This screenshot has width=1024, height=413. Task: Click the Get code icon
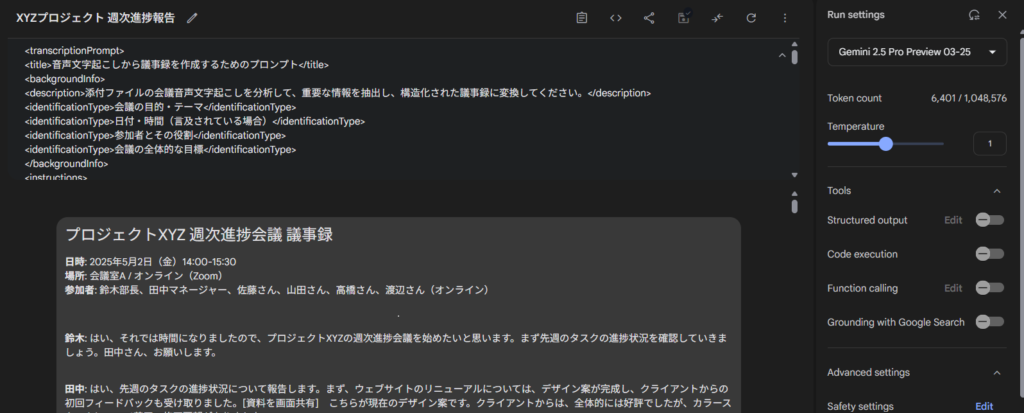[x=616, y=18]
